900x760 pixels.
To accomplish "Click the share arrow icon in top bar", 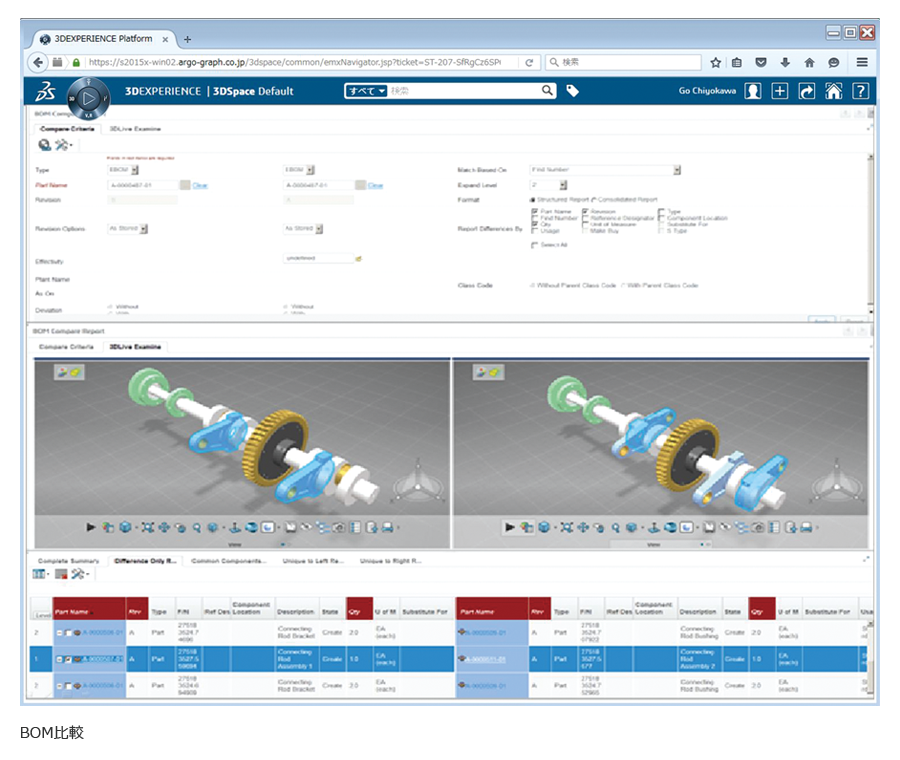I will 806,91.
